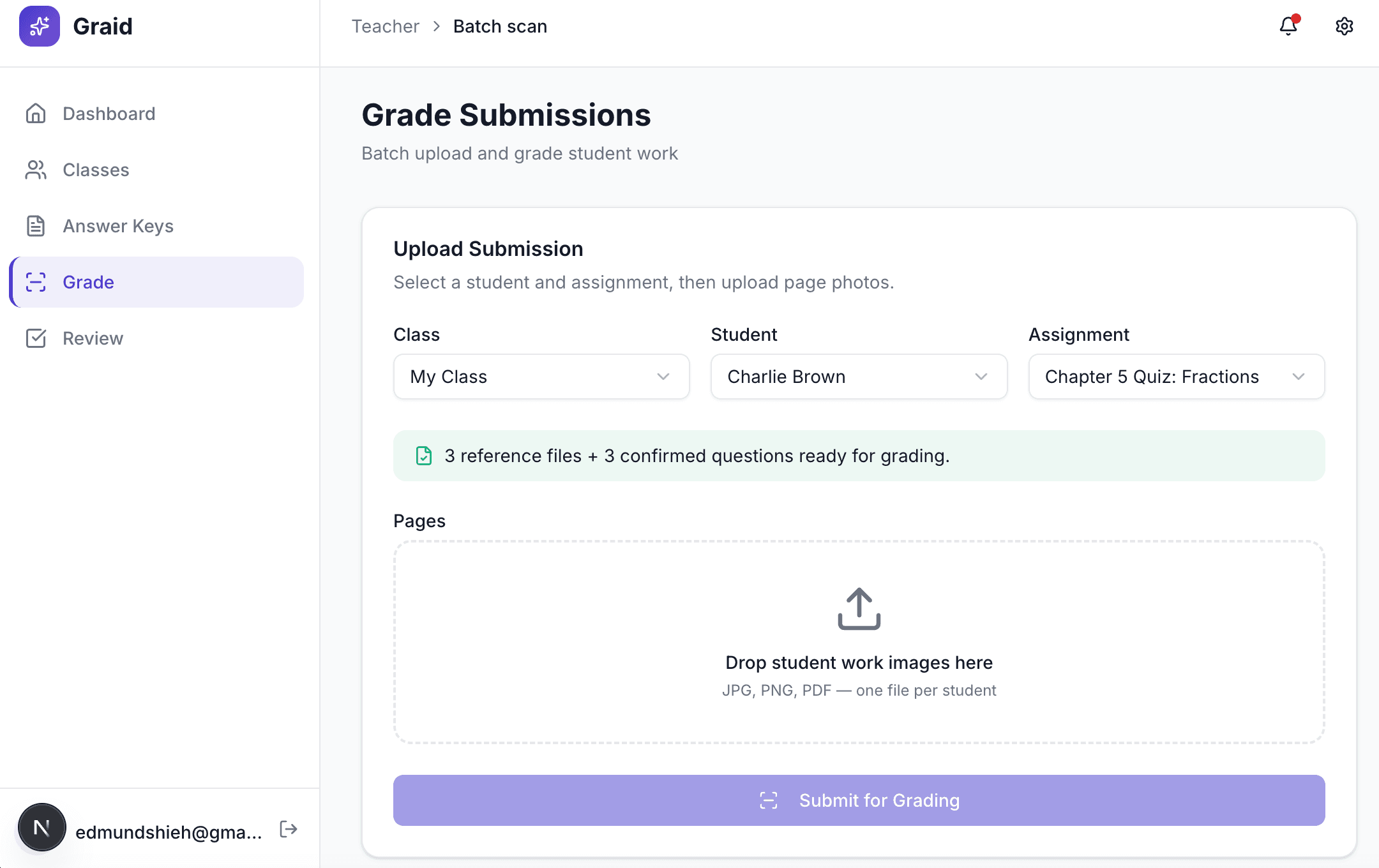Click the Batch scan breadcrumb
Image resolution: width=1379 pixels, height=868 pixels.
[500, 26]
